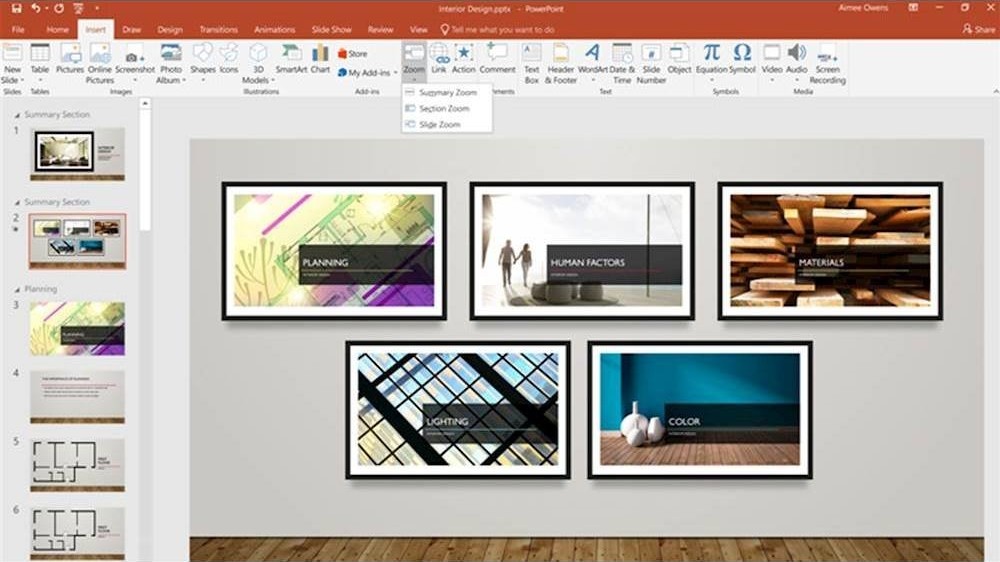Add a WordArt text object
The width and height of the screenshot is (1000, 562).
point(592,63)
